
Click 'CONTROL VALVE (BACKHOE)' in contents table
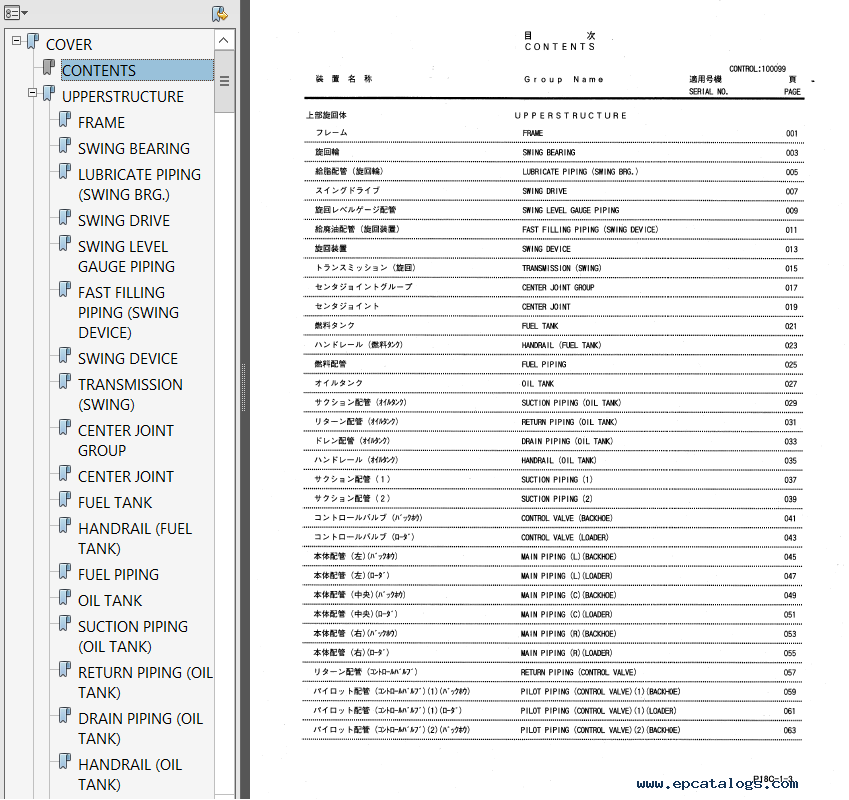(566, 518)
